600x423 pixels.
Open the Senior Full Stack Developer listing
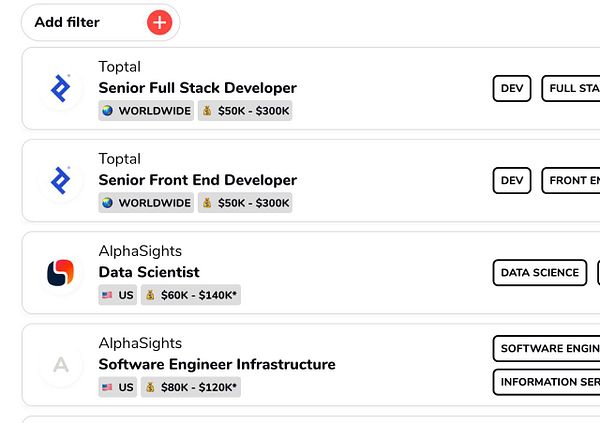coord(197,88)
